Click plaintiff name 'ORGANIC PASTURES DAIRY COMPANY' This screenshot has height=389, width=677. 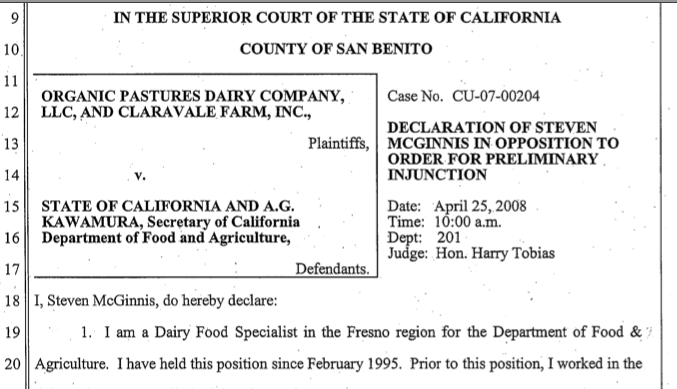[193, 96]
